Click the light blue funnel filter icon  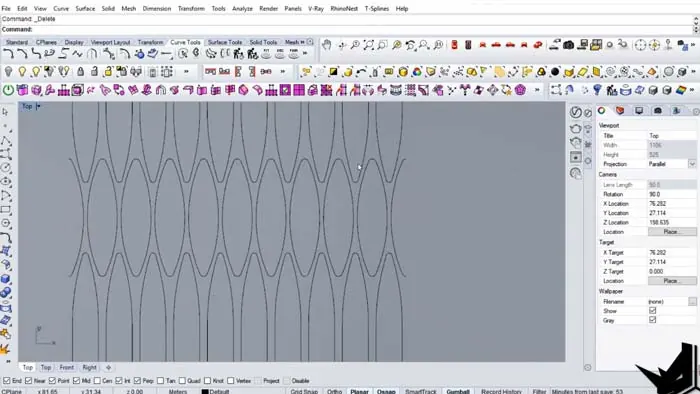(597, 90)
